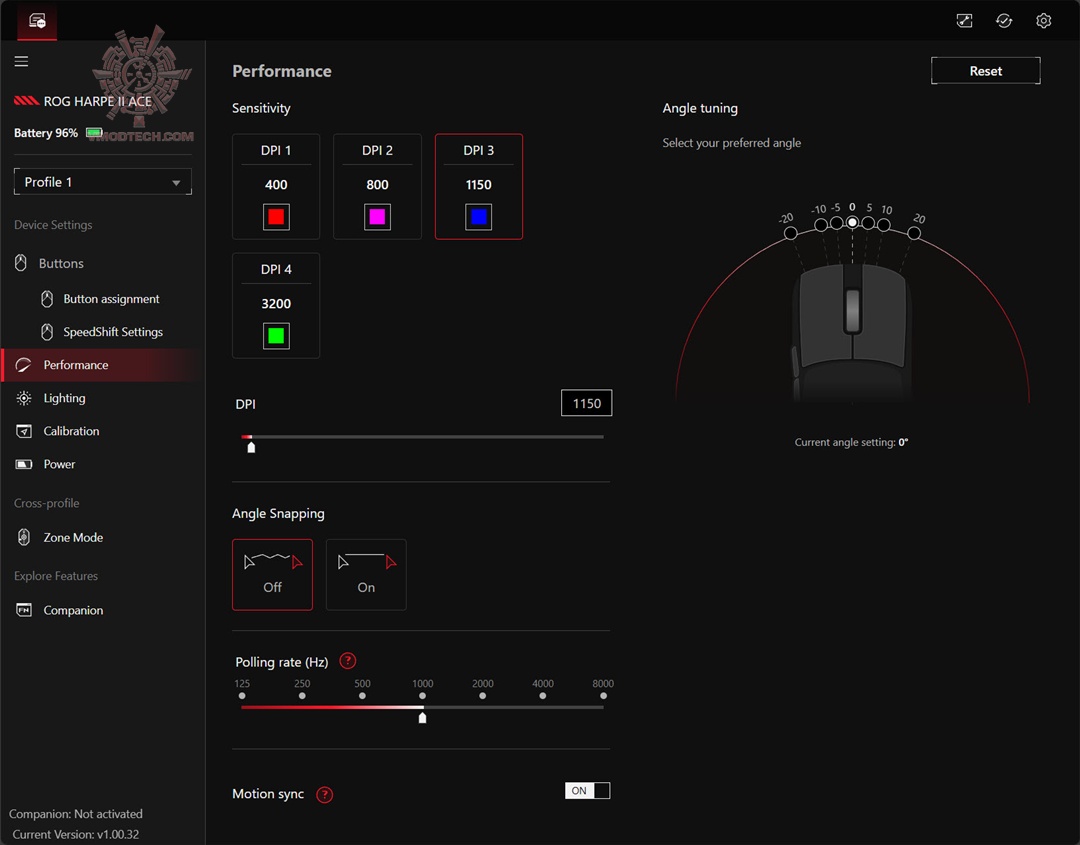Click the Performance gauge icon
This screenshot has width=1080, height=845.
point(23,364)
